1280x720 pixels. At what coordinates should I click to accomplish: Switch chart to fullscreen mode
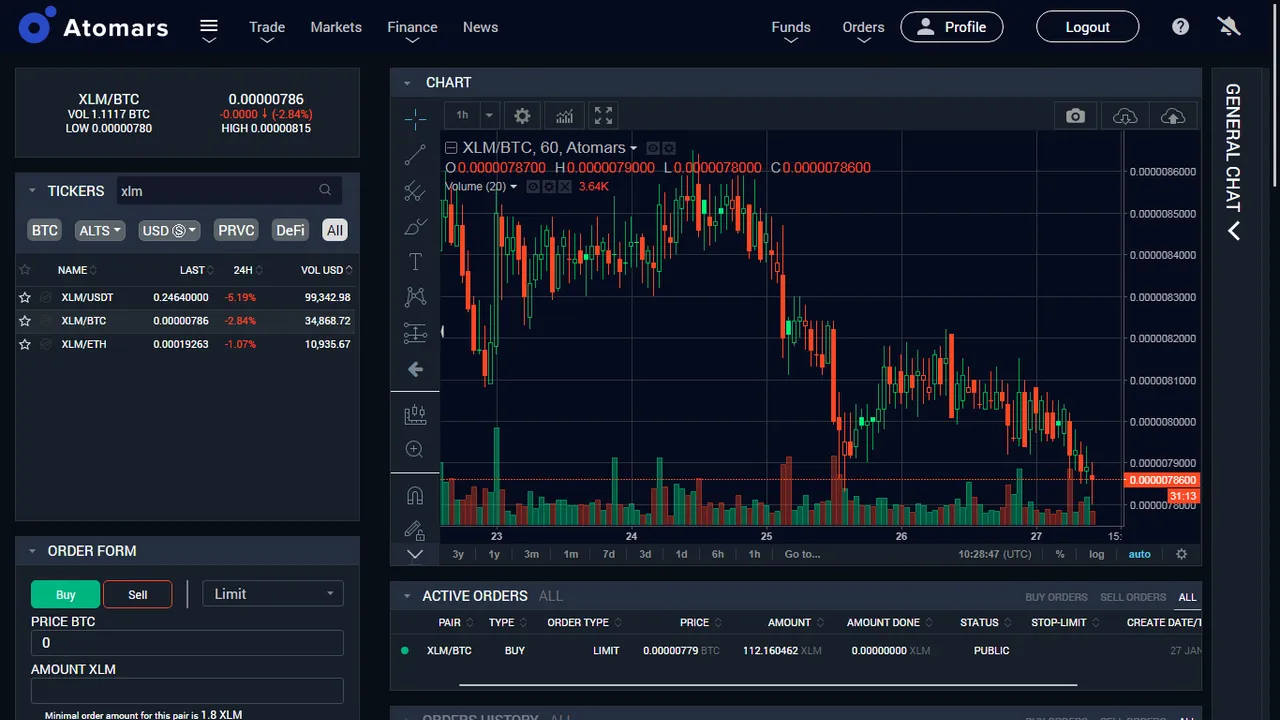(x=603, y=115)
